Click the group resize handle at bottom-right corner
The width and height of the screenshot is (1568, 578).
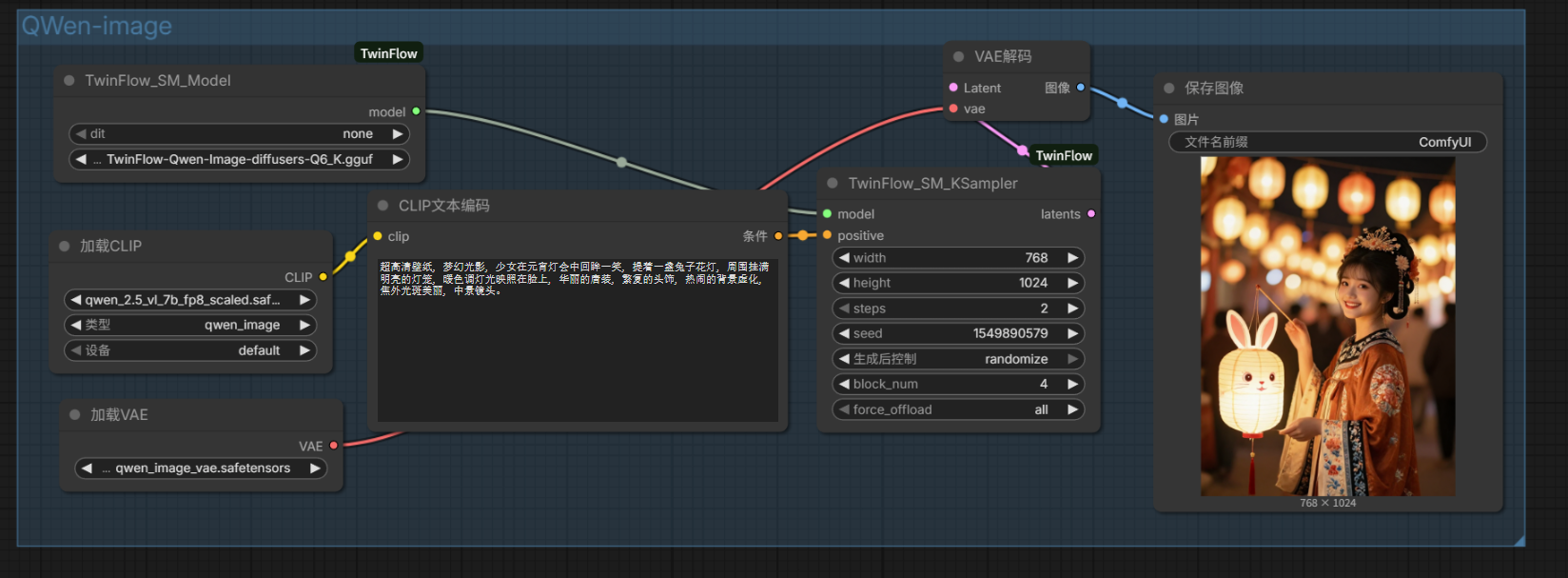coord(1519,541)
